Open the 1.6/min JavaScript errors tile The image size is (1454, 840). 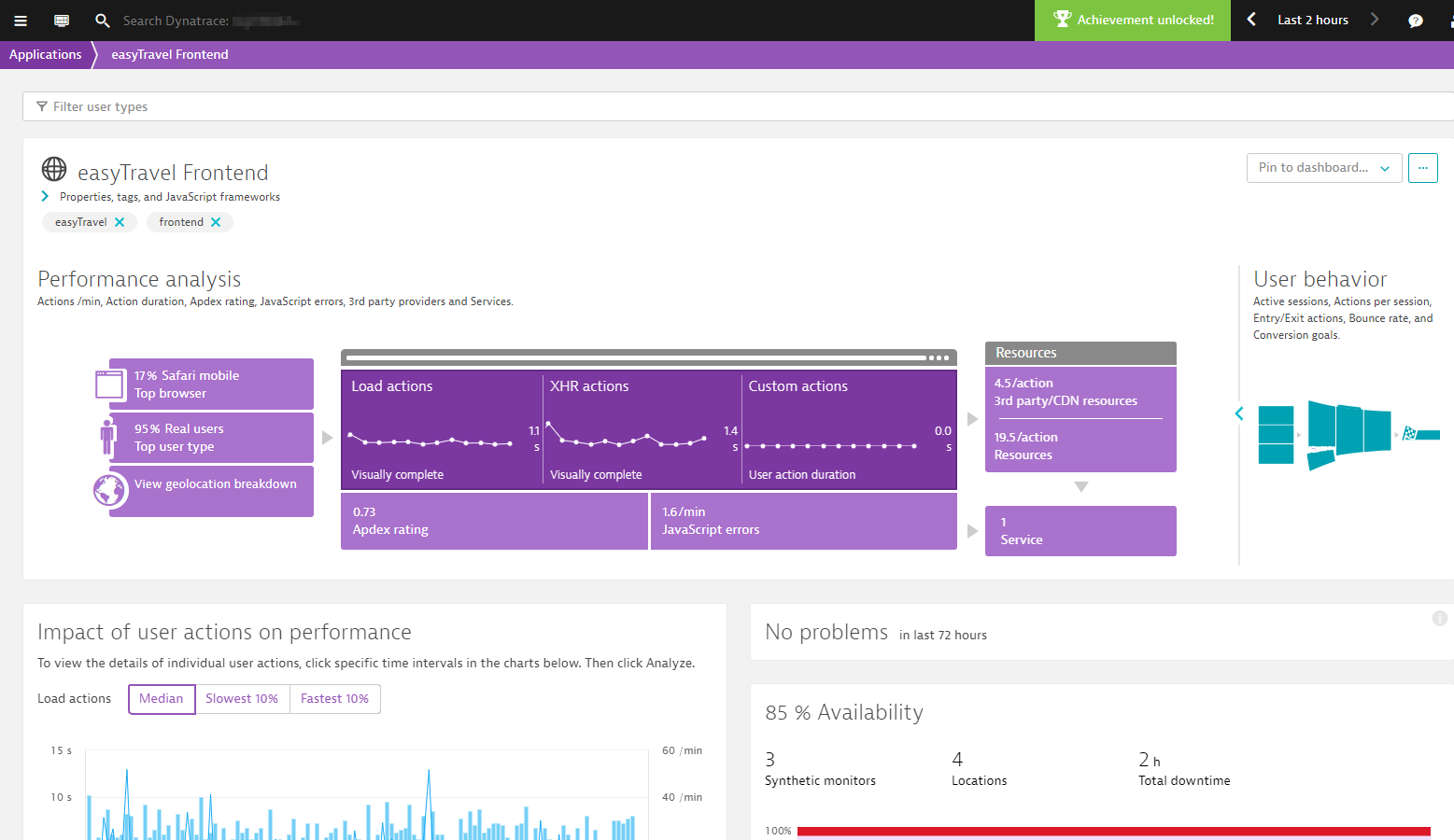click(x=804, y=521)
